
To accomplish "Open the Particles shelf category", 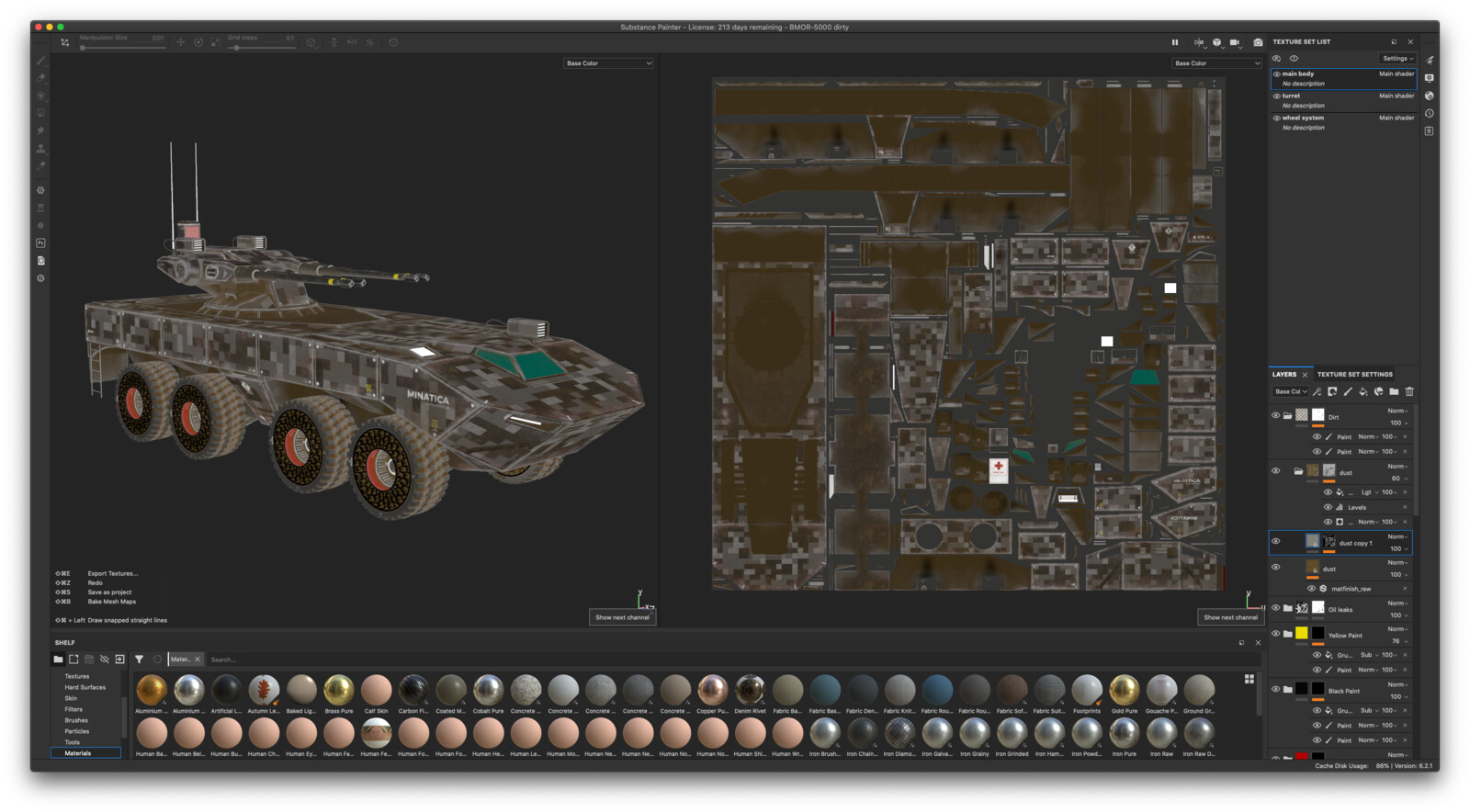I will [77, 732].
